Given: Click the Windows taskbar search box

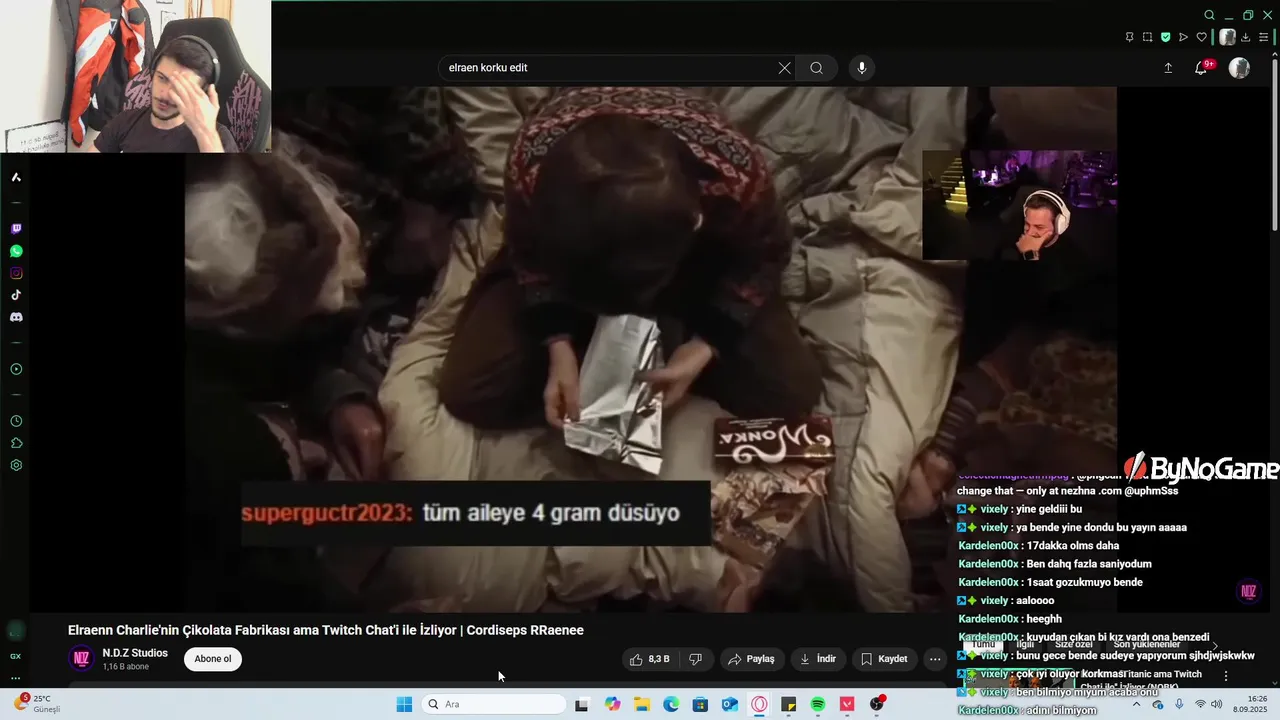Looking at the screenshot, I should 494,704.
